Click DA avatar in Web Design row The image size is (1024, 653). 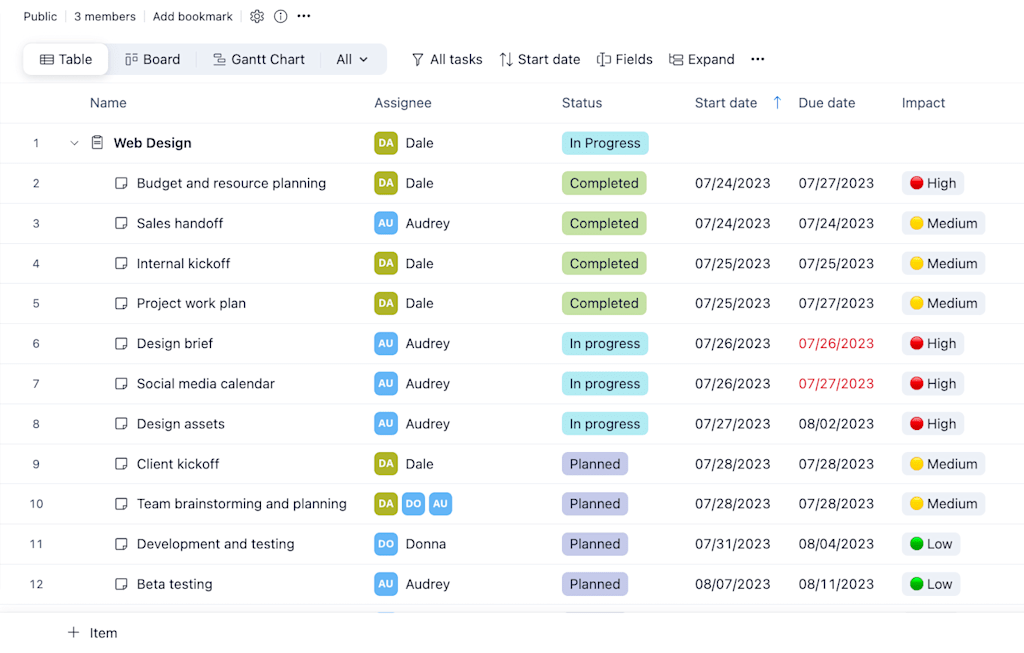pyautogui.click(x=386, y=143)
